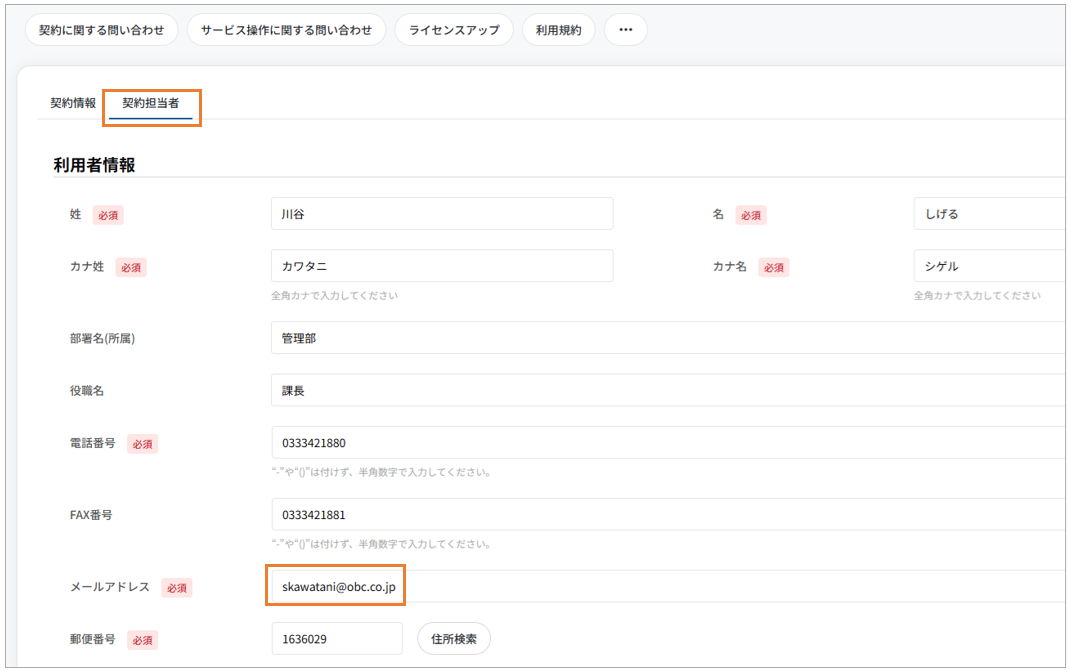Open 契約に関する問い合わせ button
1071x672 pixels.
pyautogui.click(x=102, y=30)
